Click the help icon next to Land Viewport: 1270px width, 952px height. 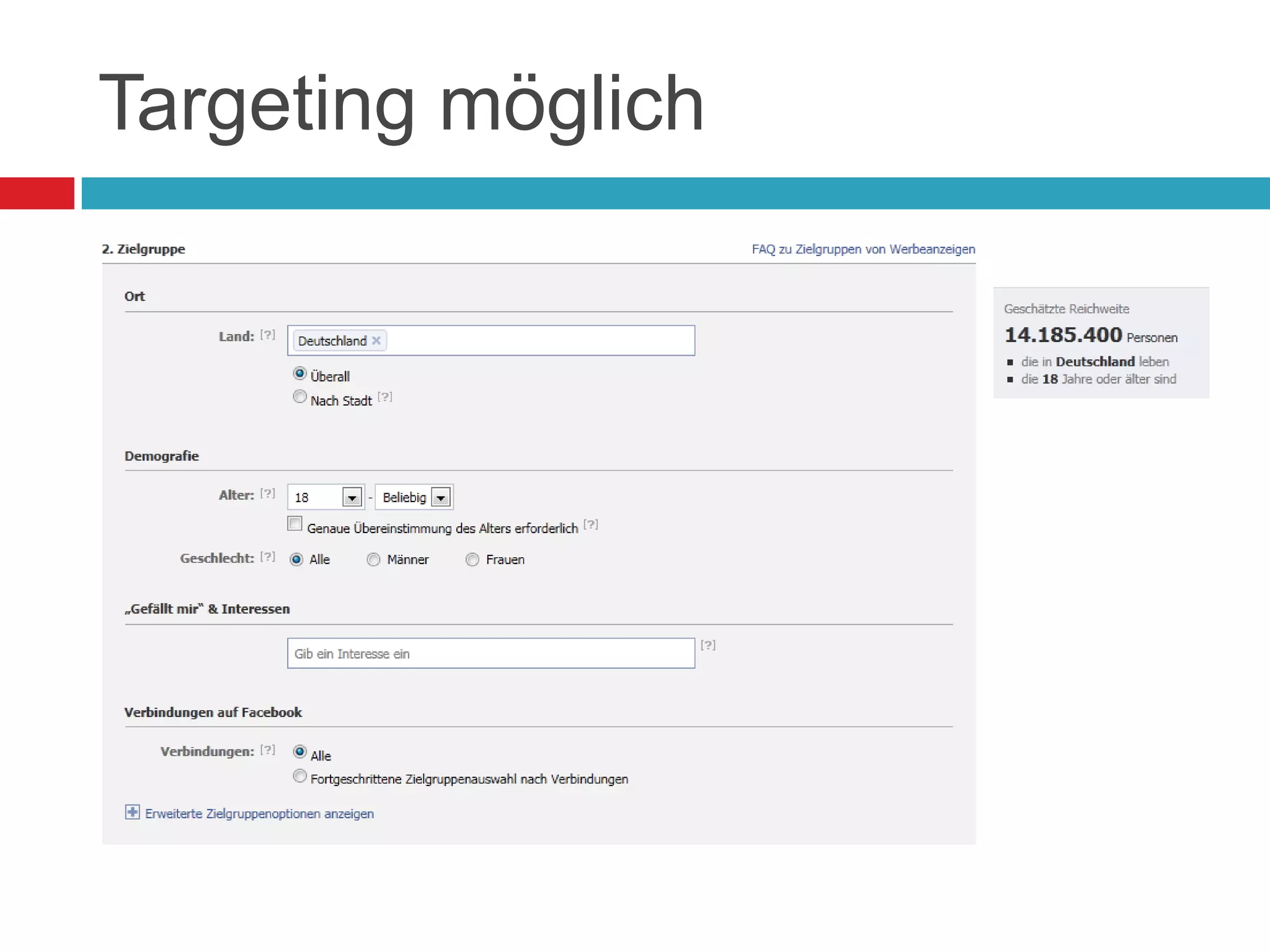267,335
